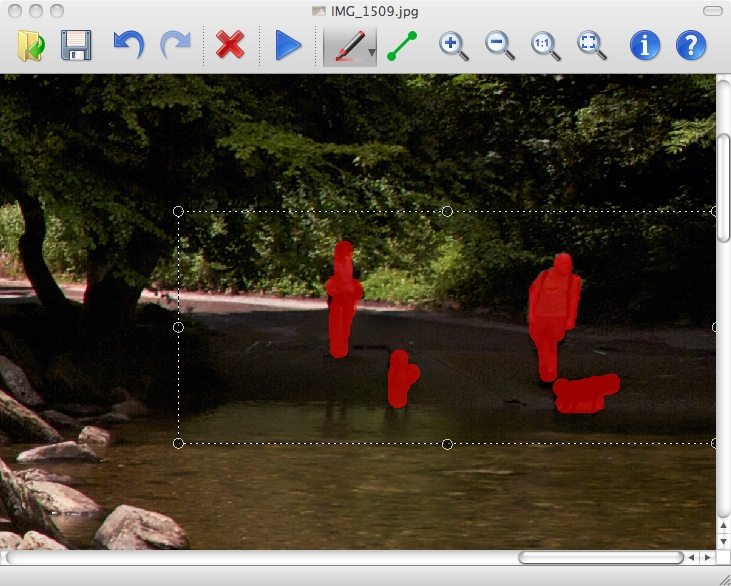Zoom out with minus magnifier

pyautogui.click(x=499, y=46)
